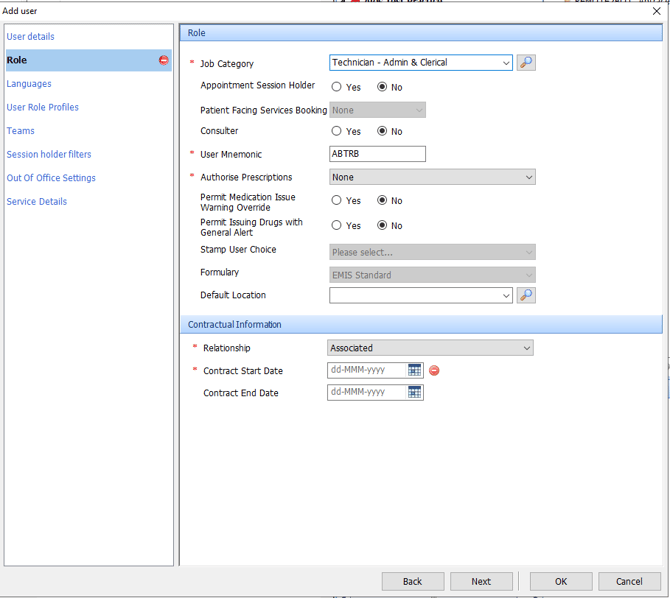This screenshot has width=670, height=598.
Task: Open the Authorise Prescriptions dropdown
Action: point(528,177)
